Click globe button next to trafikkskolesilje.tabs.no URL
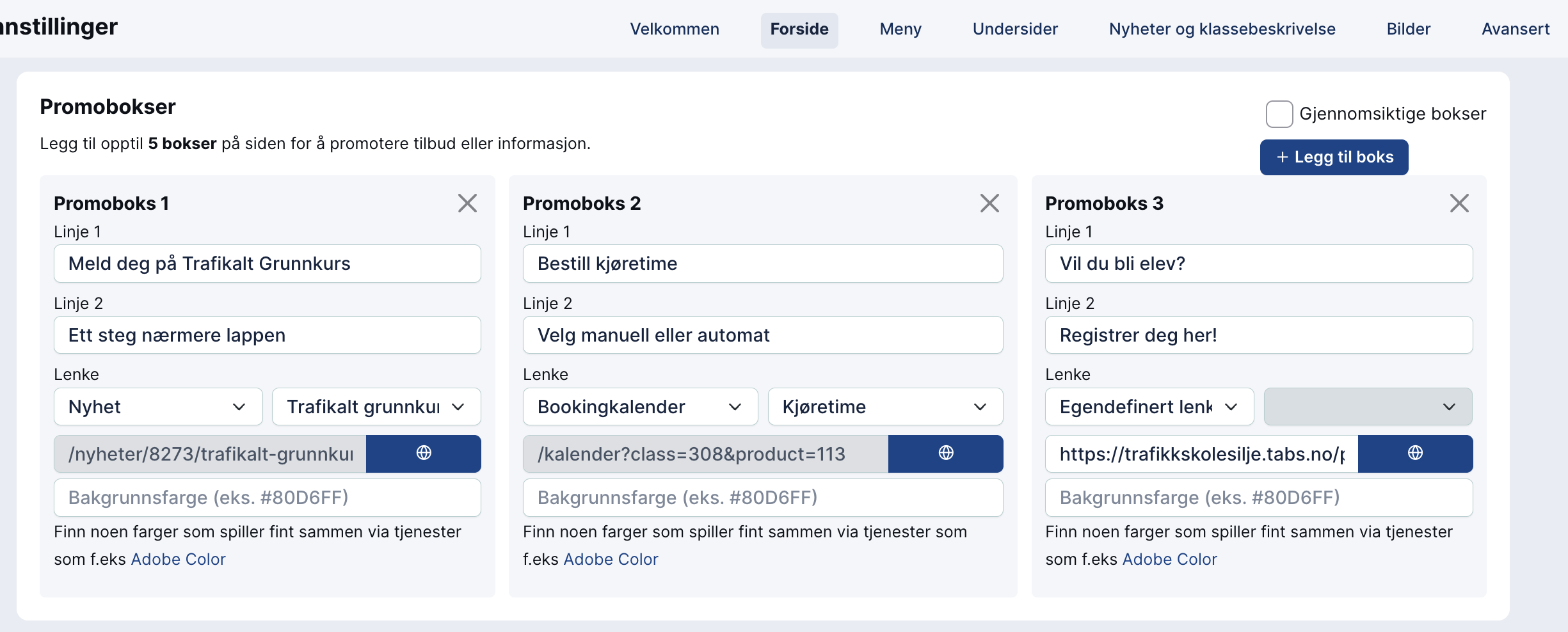Screen dimensions: 1568x632 1416,454
